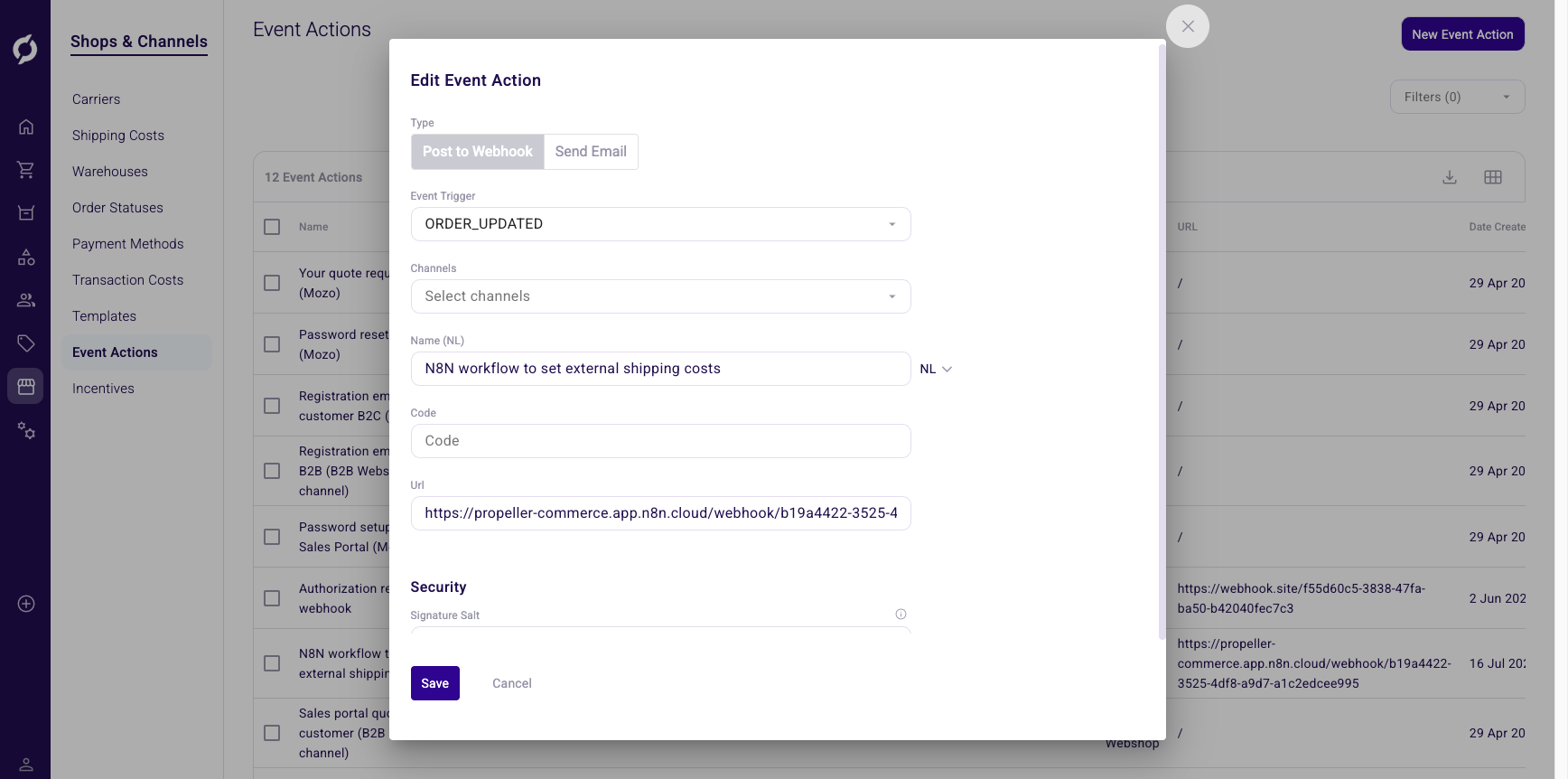This screenshot has width=1568, height=779.
Task: Open the home icon in sidebar
Action: pos(26,127)
